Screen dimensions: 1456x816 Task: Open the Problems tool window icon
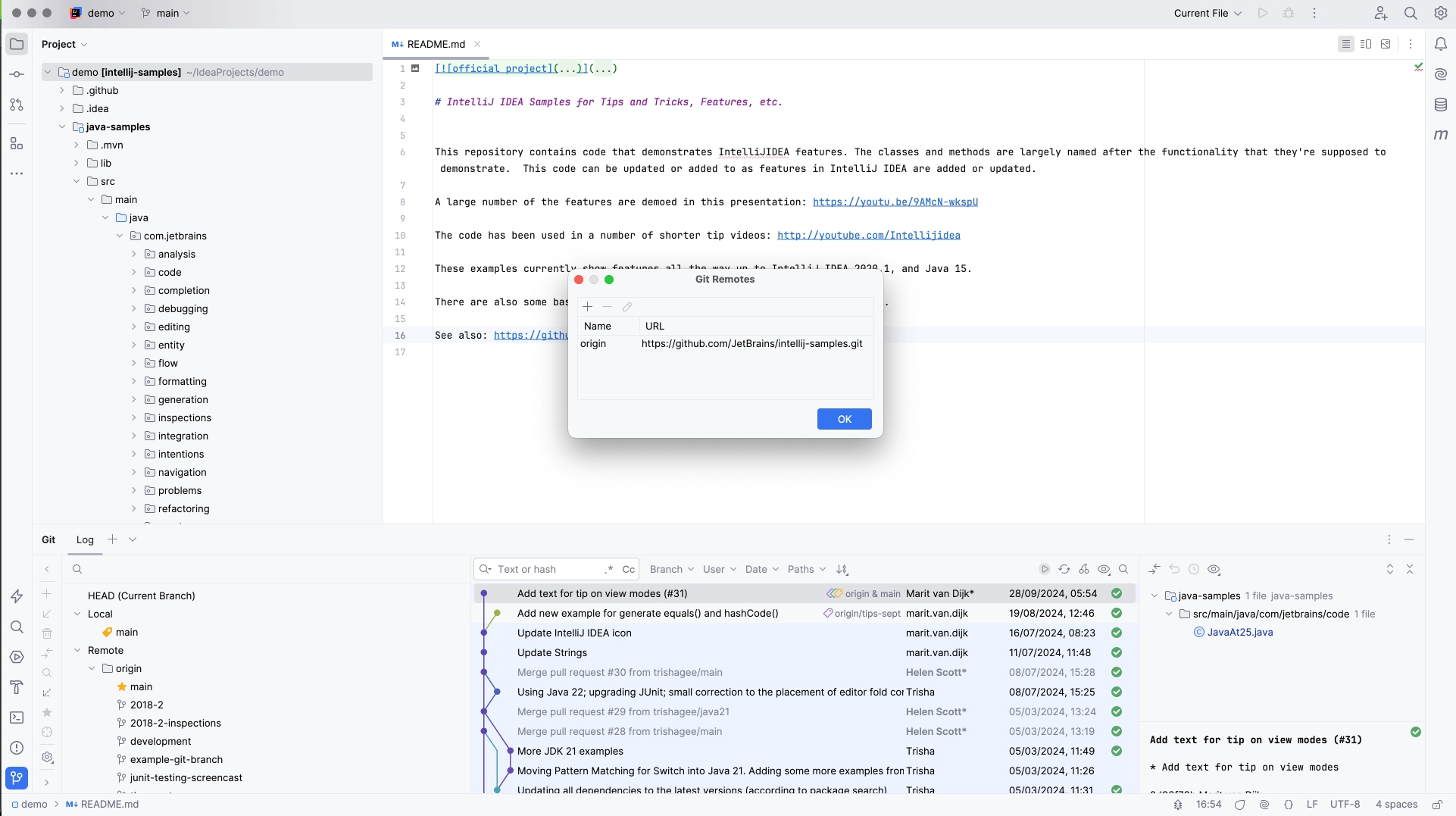click(17, 748)
